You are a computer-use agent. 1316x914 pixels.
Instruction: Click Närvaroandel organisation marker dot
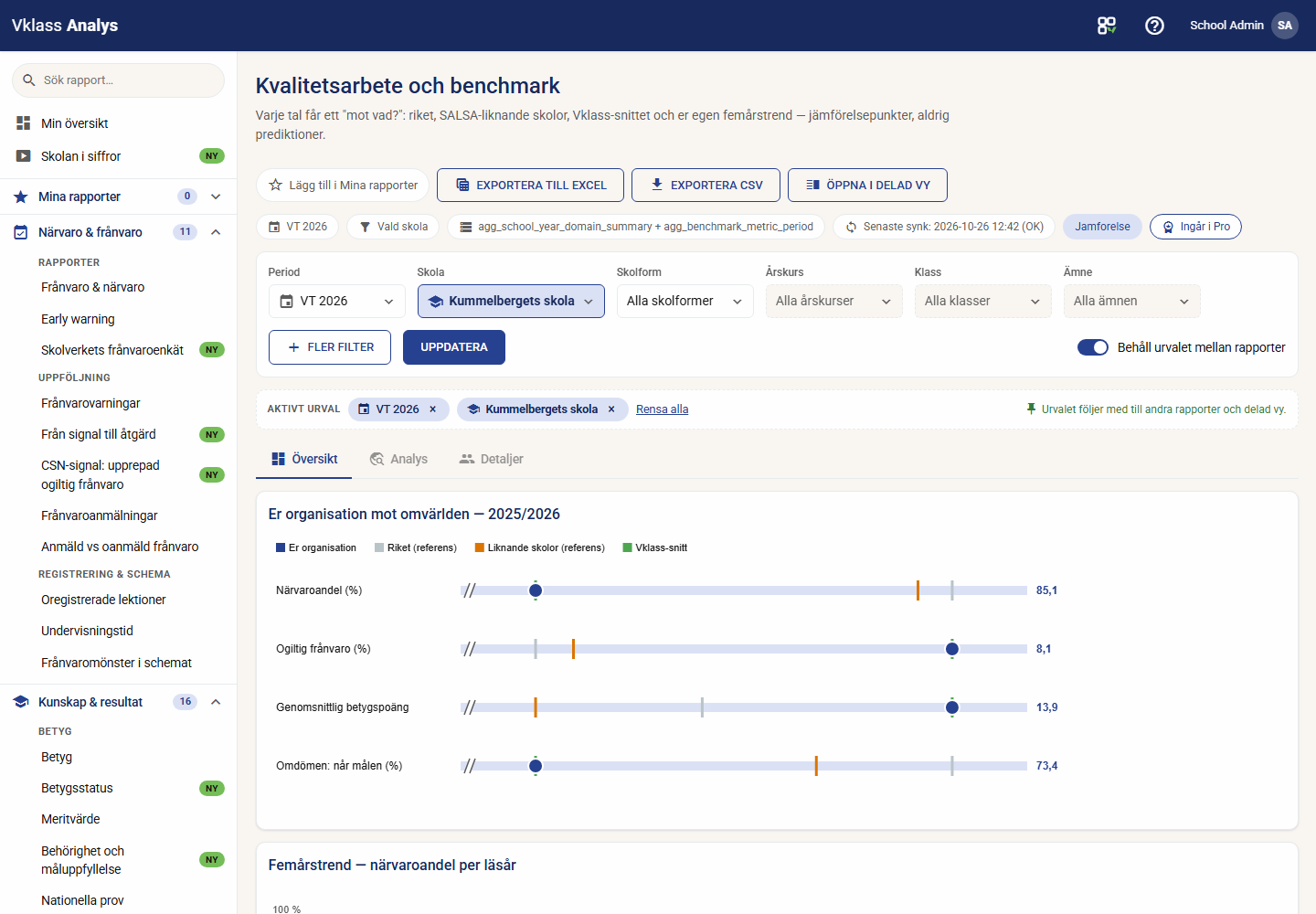[536, 590]
